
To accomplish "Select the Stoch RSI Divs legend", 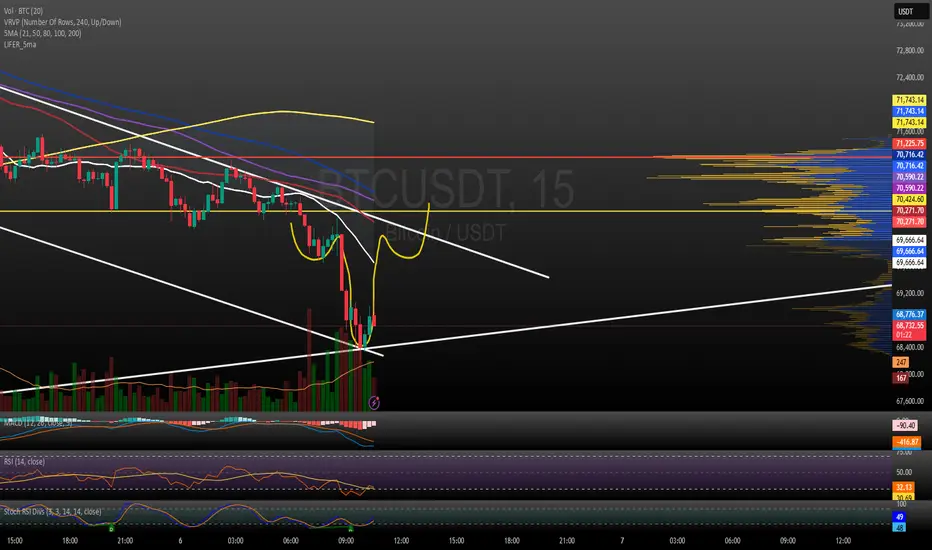I will (x=52, y=511).
